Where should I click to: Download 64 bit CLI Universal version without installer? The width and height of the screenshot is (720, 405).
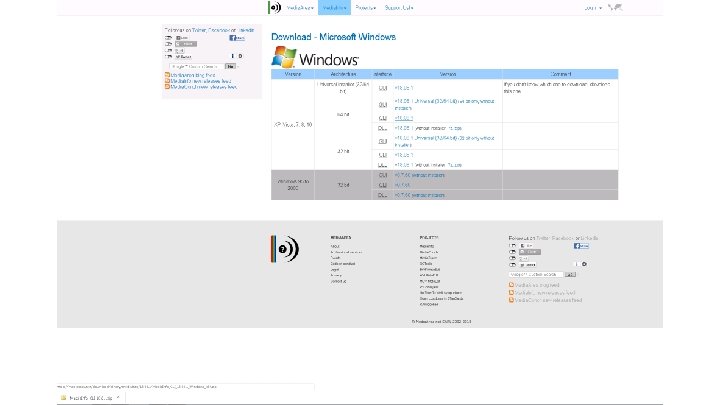pyautogui.click(x=444, y=104)
